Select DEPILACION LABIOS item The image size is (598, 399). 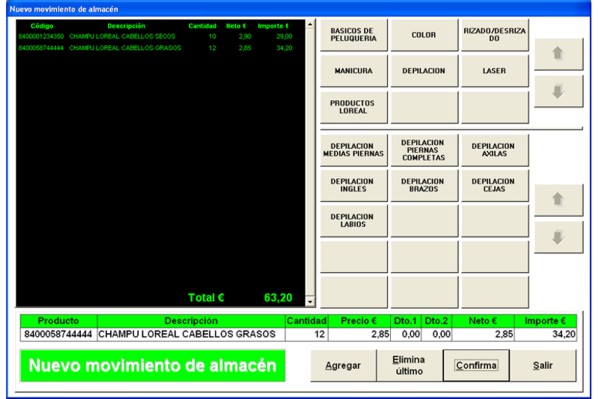[x=354, y=220]
